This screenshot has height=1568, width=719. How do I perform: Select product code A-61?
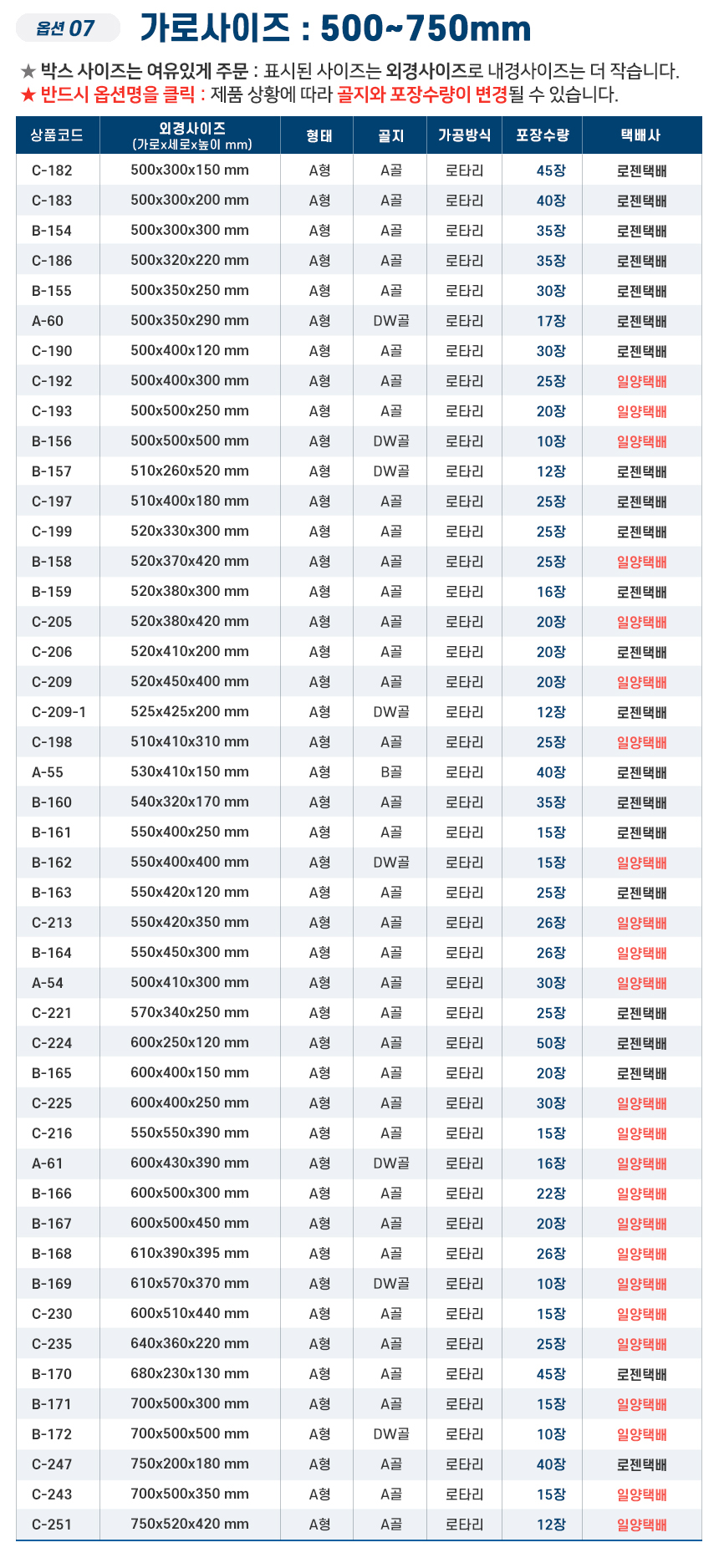click(x=48, y=1163)
